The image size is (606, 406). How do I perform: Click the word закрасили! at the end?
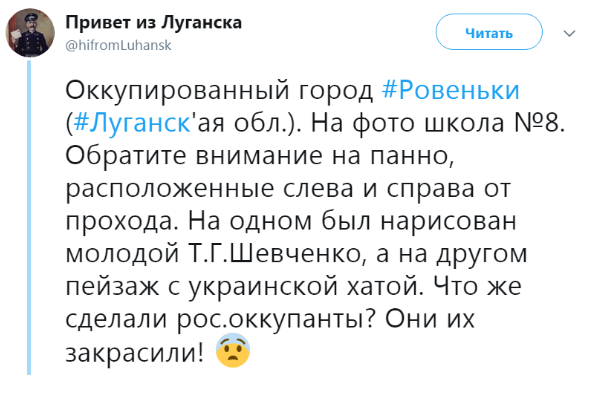[133, 352]
